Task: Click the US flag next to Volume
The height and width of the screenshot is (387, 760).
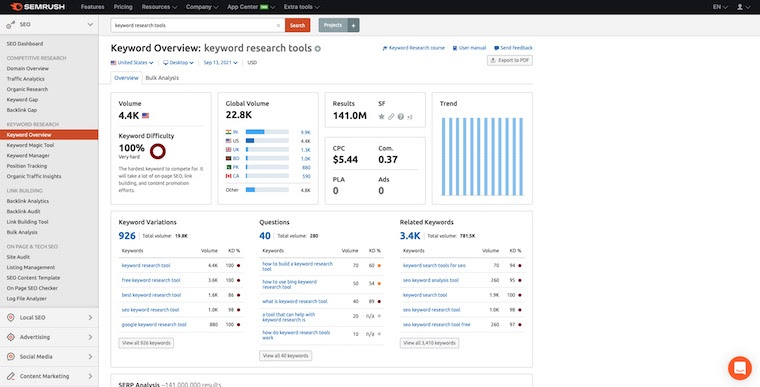Action: tap(145, 116)
